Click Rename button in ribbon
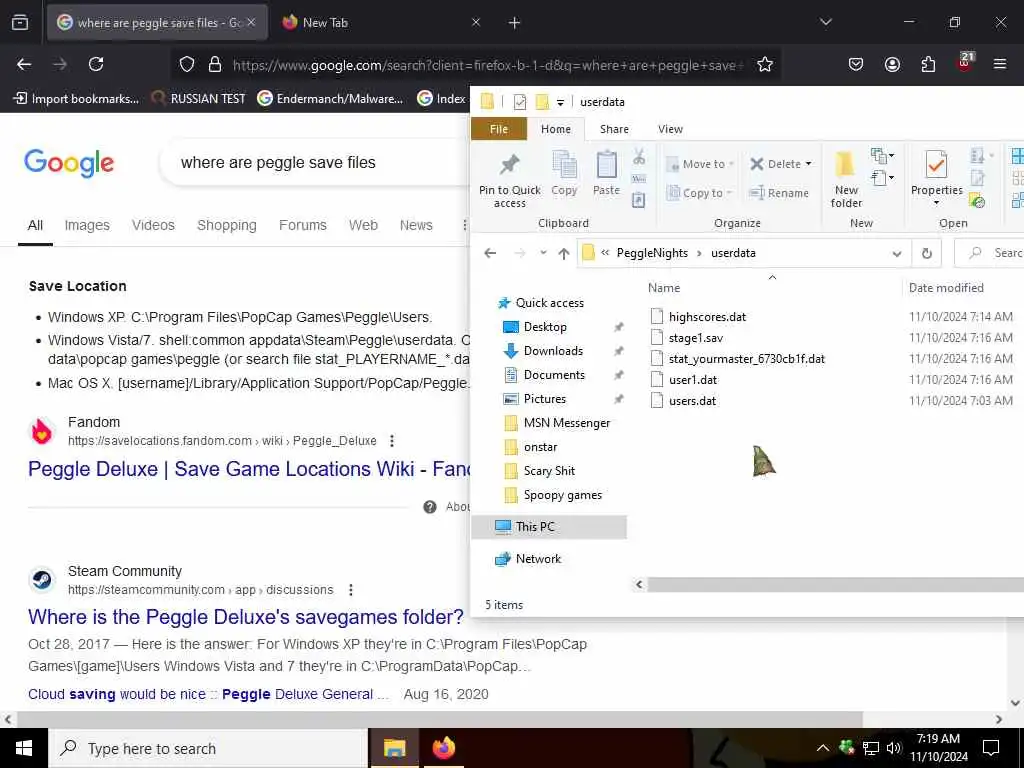 [x=779, y=193]
